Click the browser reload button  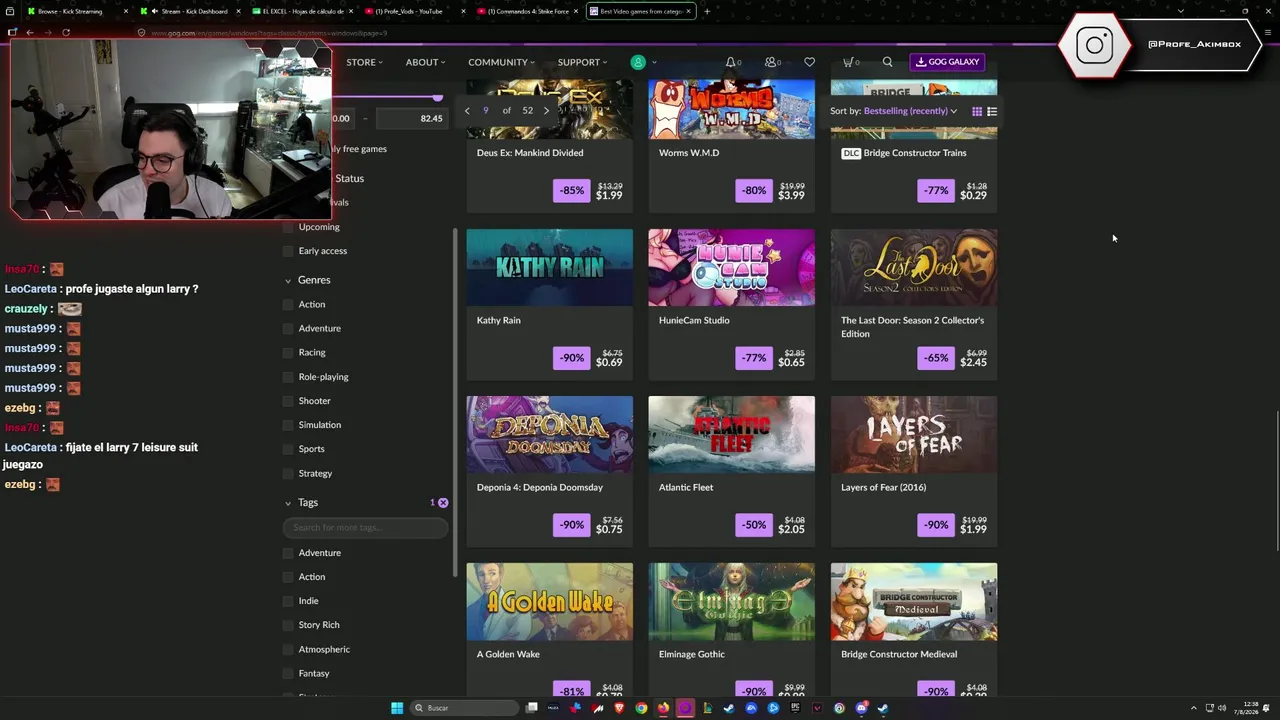point(66,33)
